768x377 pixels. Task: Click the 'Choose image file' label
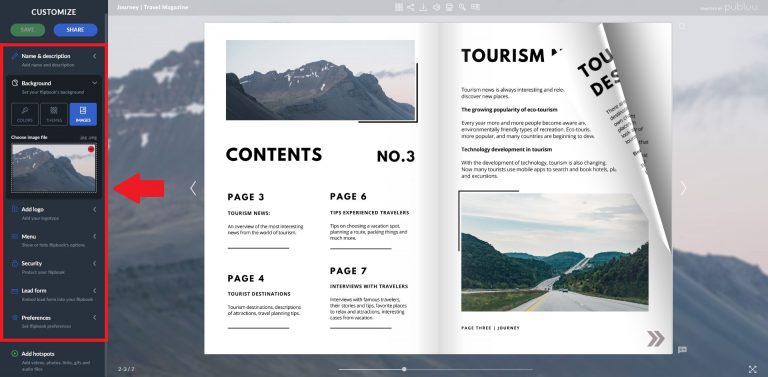(29, 138)
